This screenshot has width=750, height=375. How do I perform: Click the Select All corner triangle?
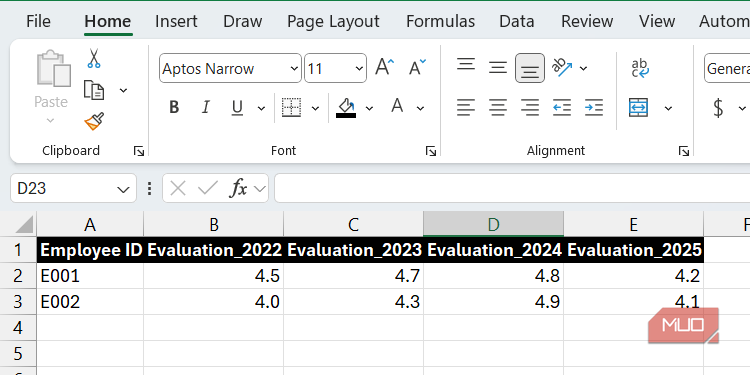(24, 224)
